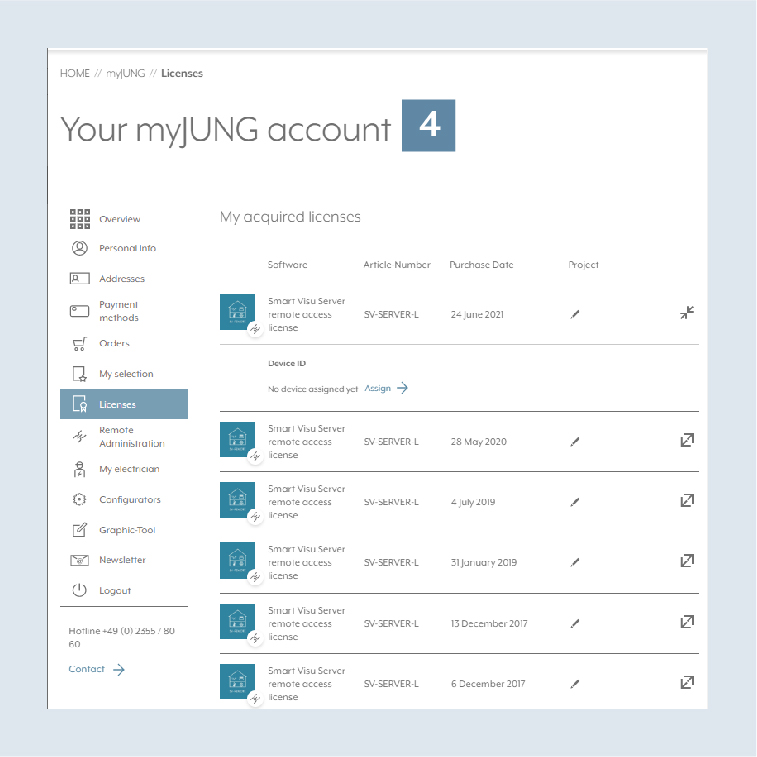Click the Assign device link
This screenshot has height=757, width=757.
pos(386,388)
